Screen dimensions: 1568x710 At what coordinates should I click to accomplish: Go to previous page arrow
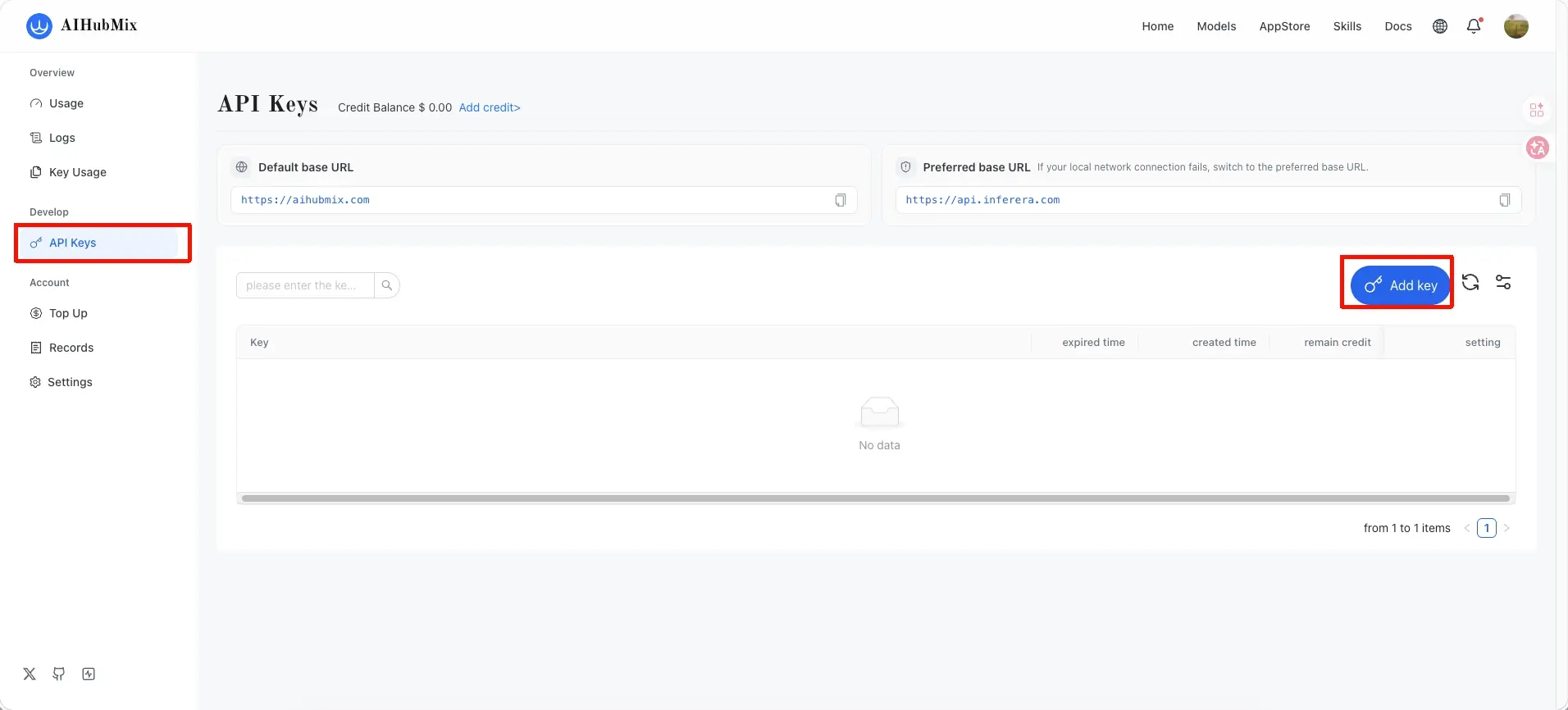pyautogui.click(x=1467, y=528)
